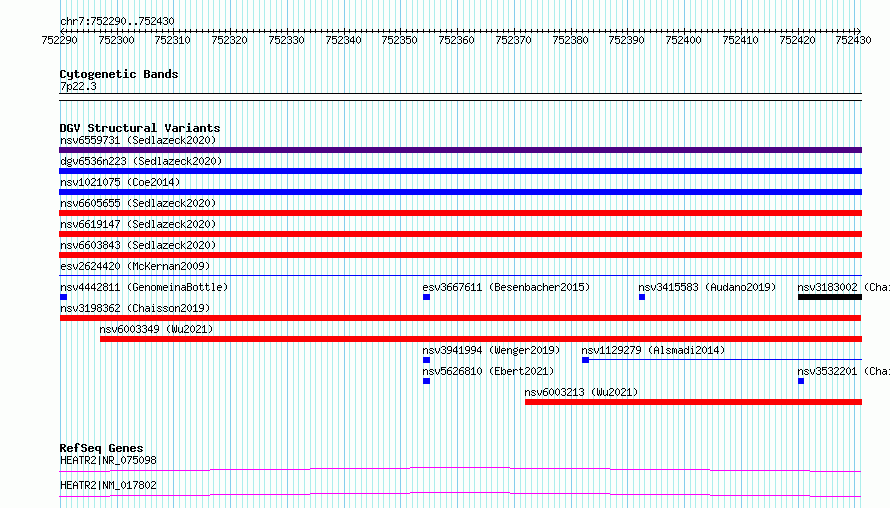Image resolution: width=890 pixels, height=508 pixels.
Task: Click ruler position 752340
Action: 343,40
